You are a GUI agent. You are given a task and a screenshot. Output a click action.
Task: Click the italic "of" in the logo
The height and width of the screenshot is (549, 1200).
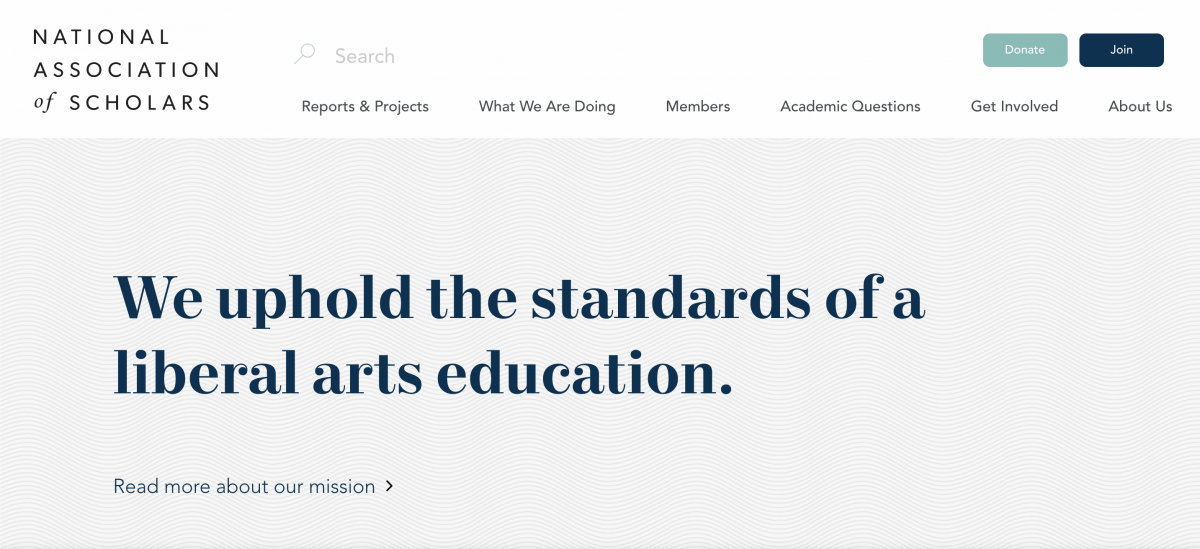[x=44, y=102]
